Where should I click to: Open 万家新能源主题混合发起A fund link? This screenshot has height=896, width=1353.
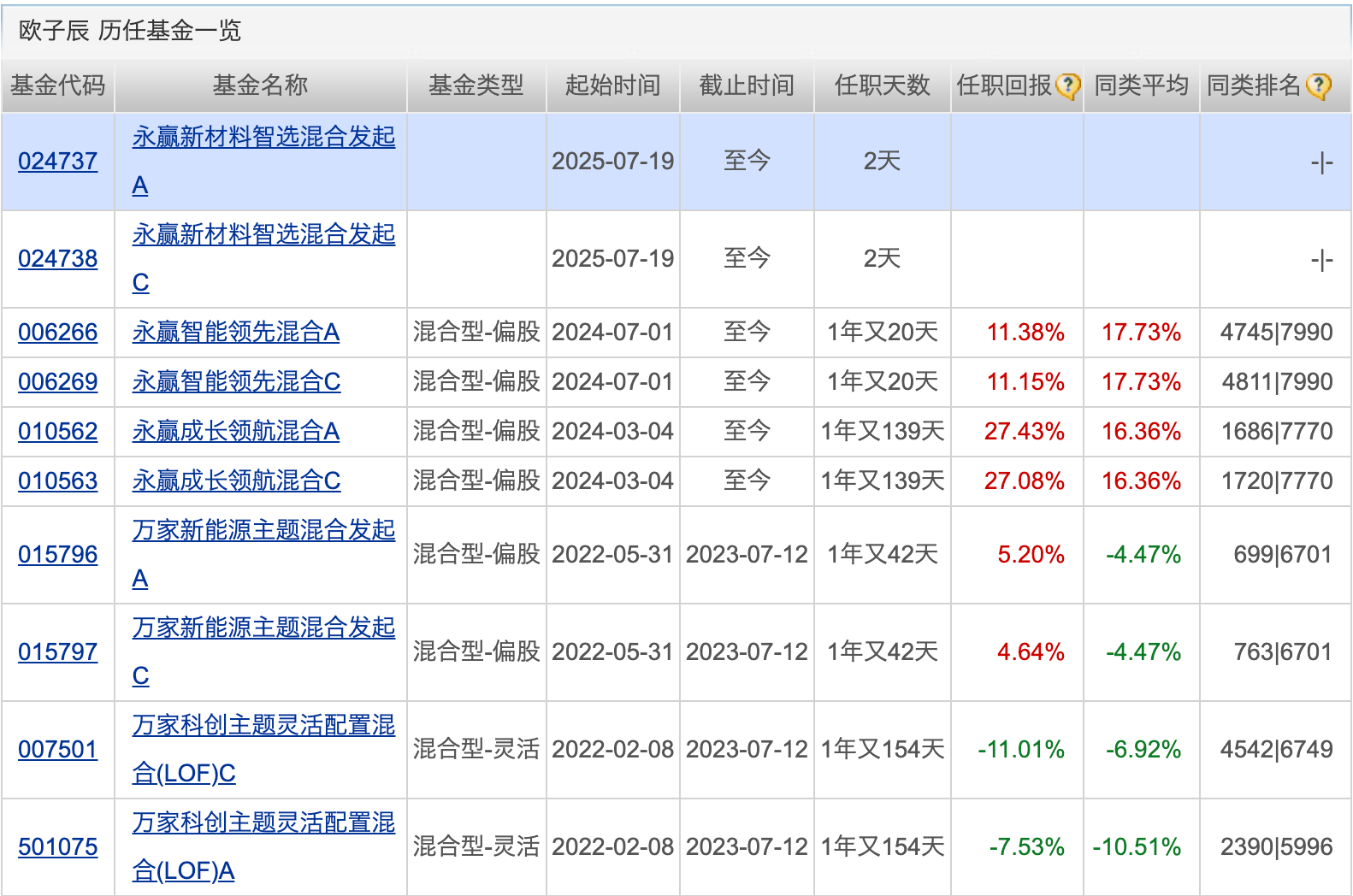pyautogui.click(x=263, y=554)
